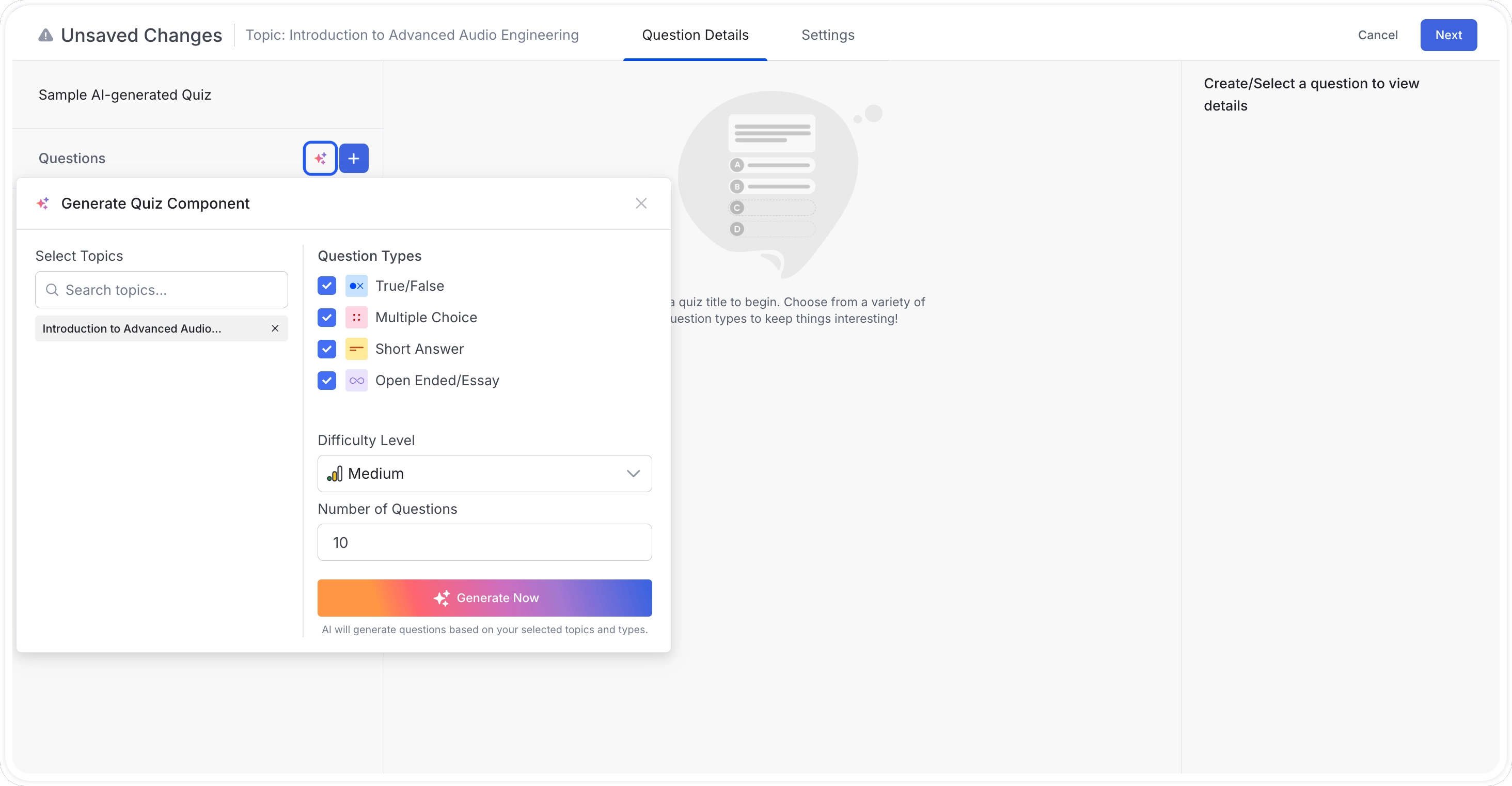The height and width of the screenshot is (786, 1512).
Task: Switch to the Question Details tab
Action: pyautogui.click(x=695, y=35)
